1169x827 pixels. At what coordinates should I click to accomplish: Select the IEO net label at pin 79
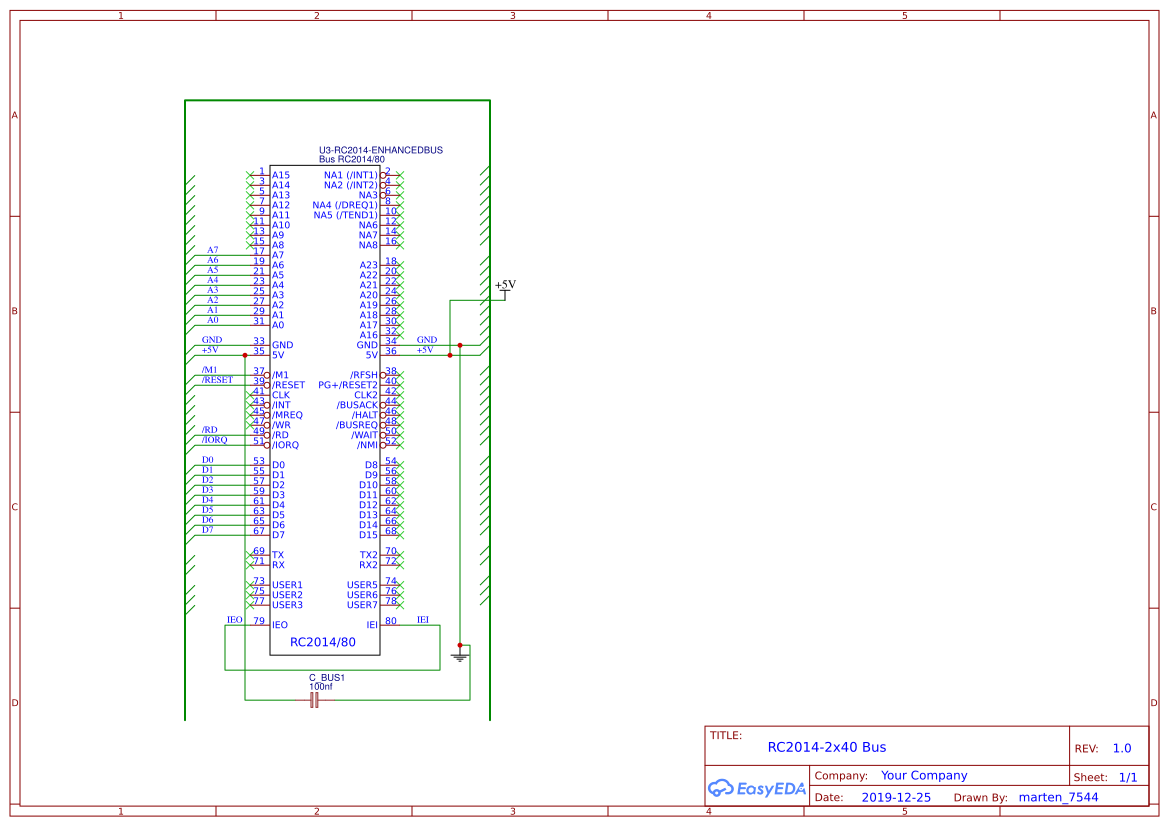[x=235, y=620]
